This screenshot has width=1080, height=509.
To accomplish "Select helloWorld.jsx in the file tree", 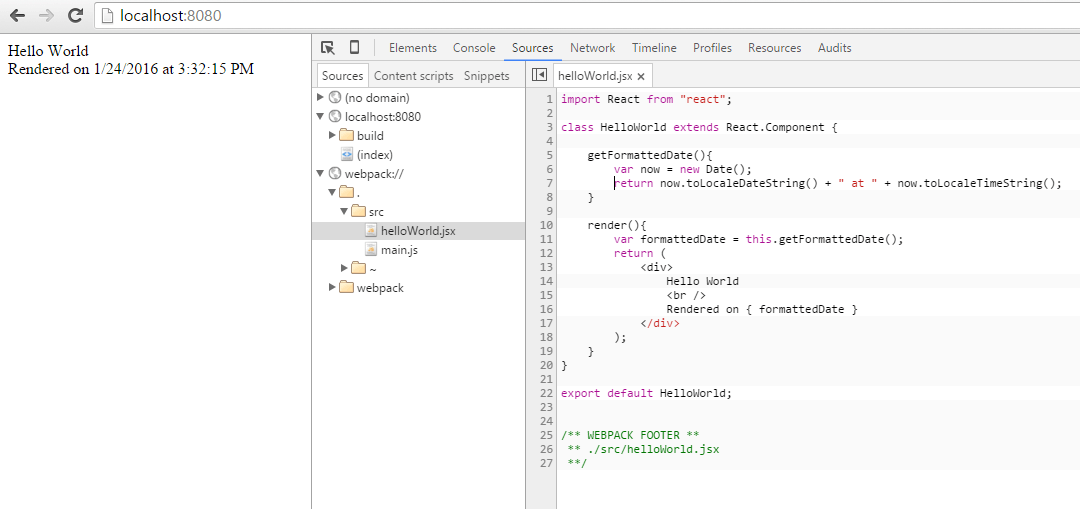I will (418, 231).
